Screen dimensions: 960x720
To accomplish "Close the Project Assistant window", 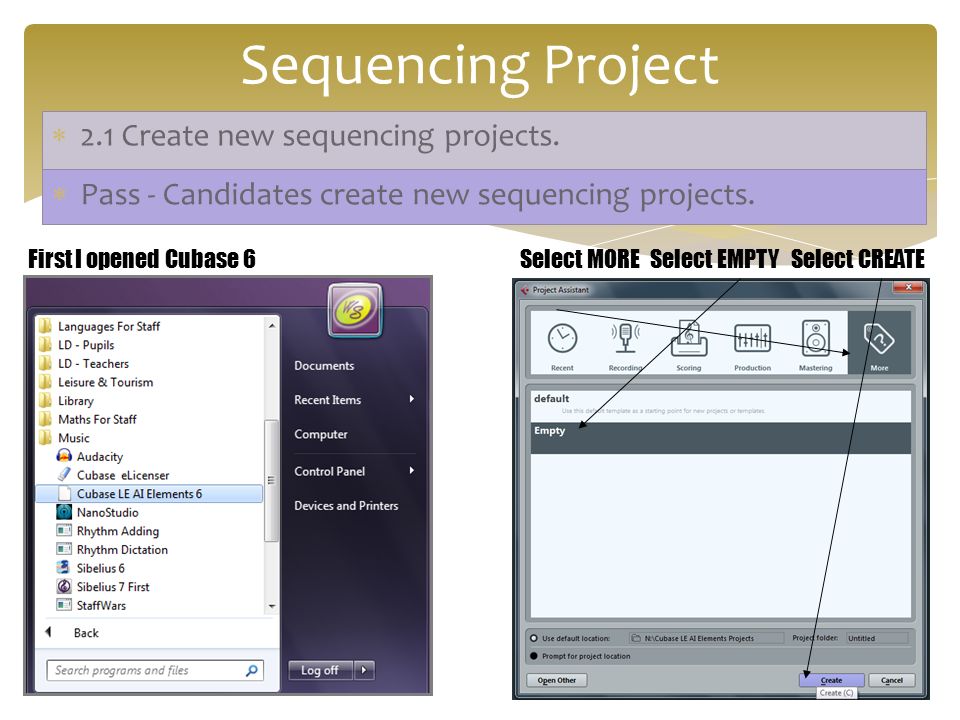I will [x=909, y=287].
